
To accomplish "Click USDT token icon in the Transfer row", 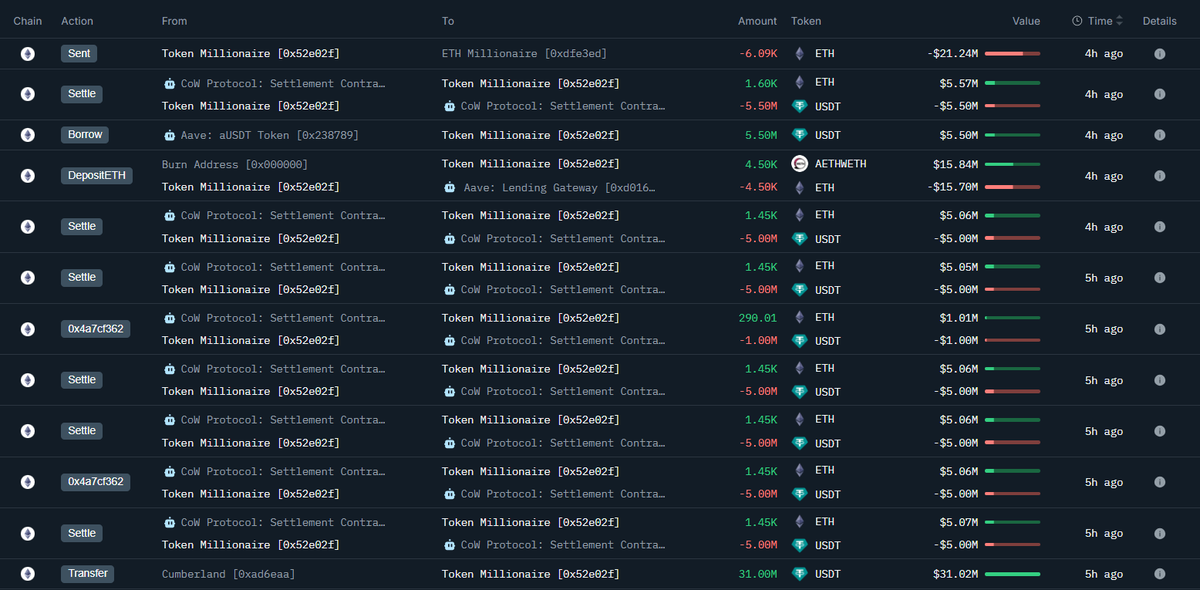I will pos(799,574).
